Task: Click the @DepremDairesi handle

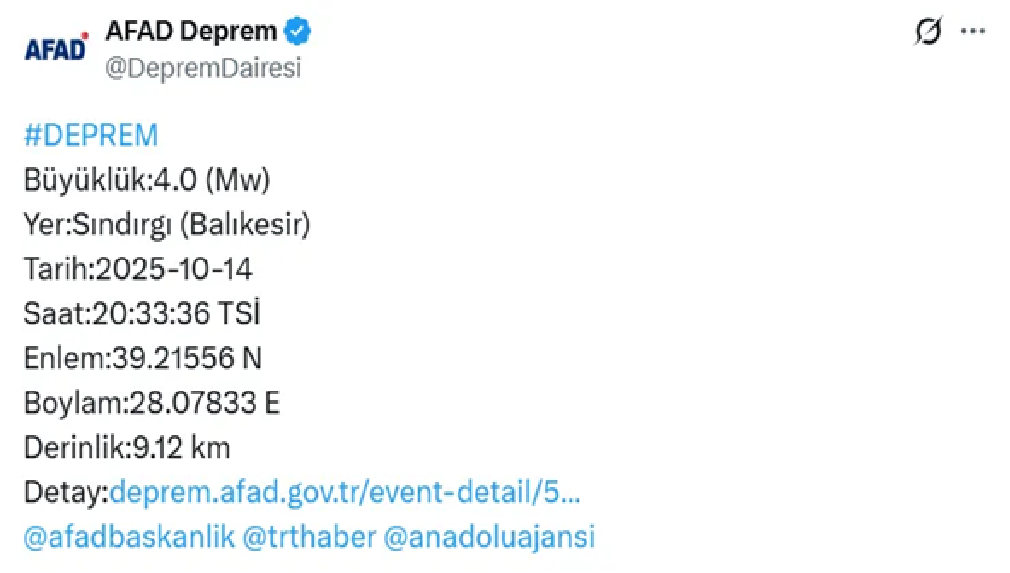Action: (x=202, y=68)
